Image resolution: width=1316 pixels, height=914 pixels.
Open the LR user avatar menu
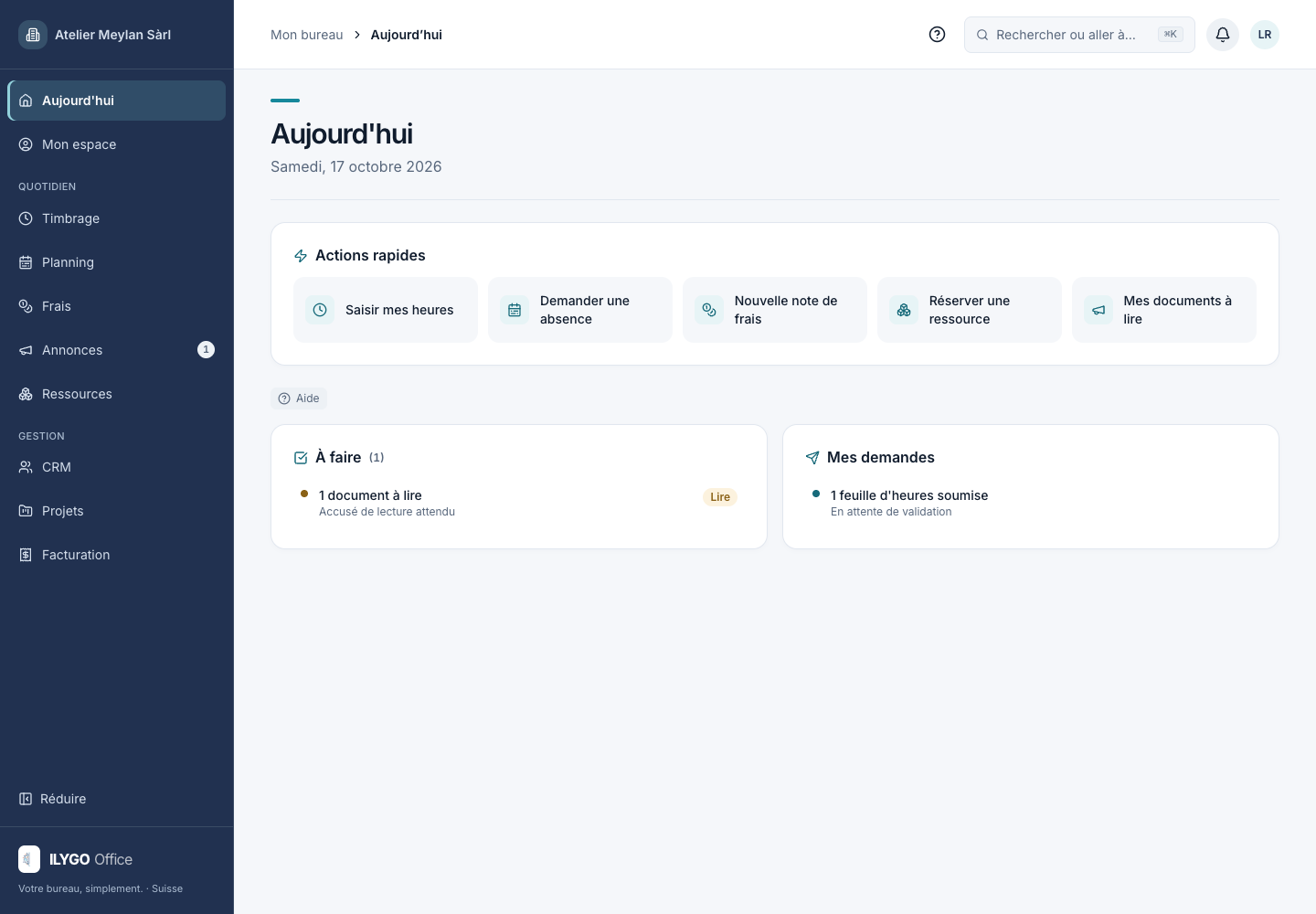[x=1265, y=35]
